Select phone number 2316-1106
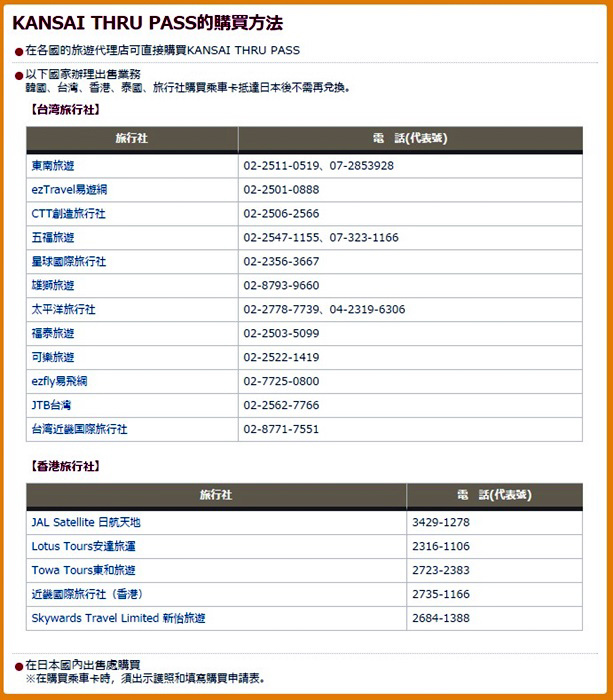Image resolution: width=613 pixels, height=700 pixels. click(441, 546)
